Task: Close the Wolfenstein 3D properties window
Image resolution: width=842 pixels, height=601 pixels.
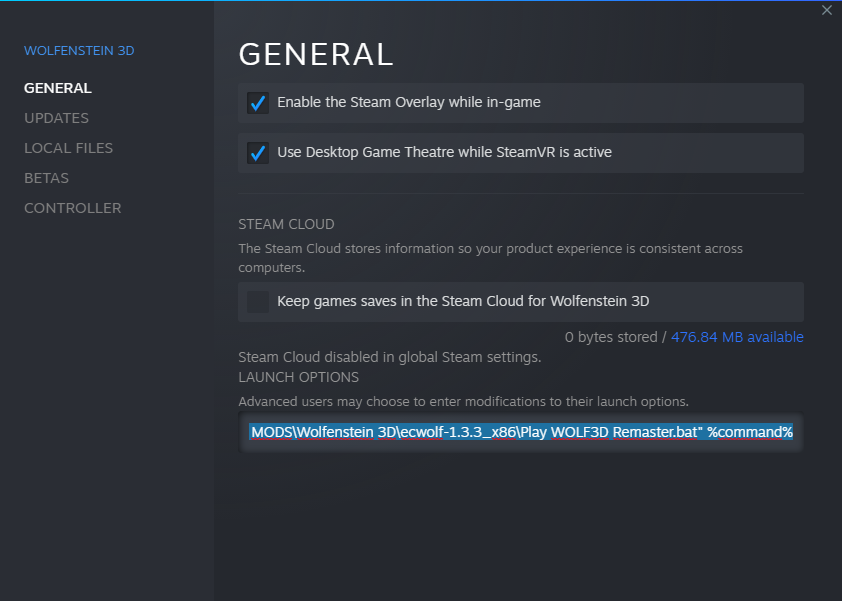Action: click(x=826, y=11)
